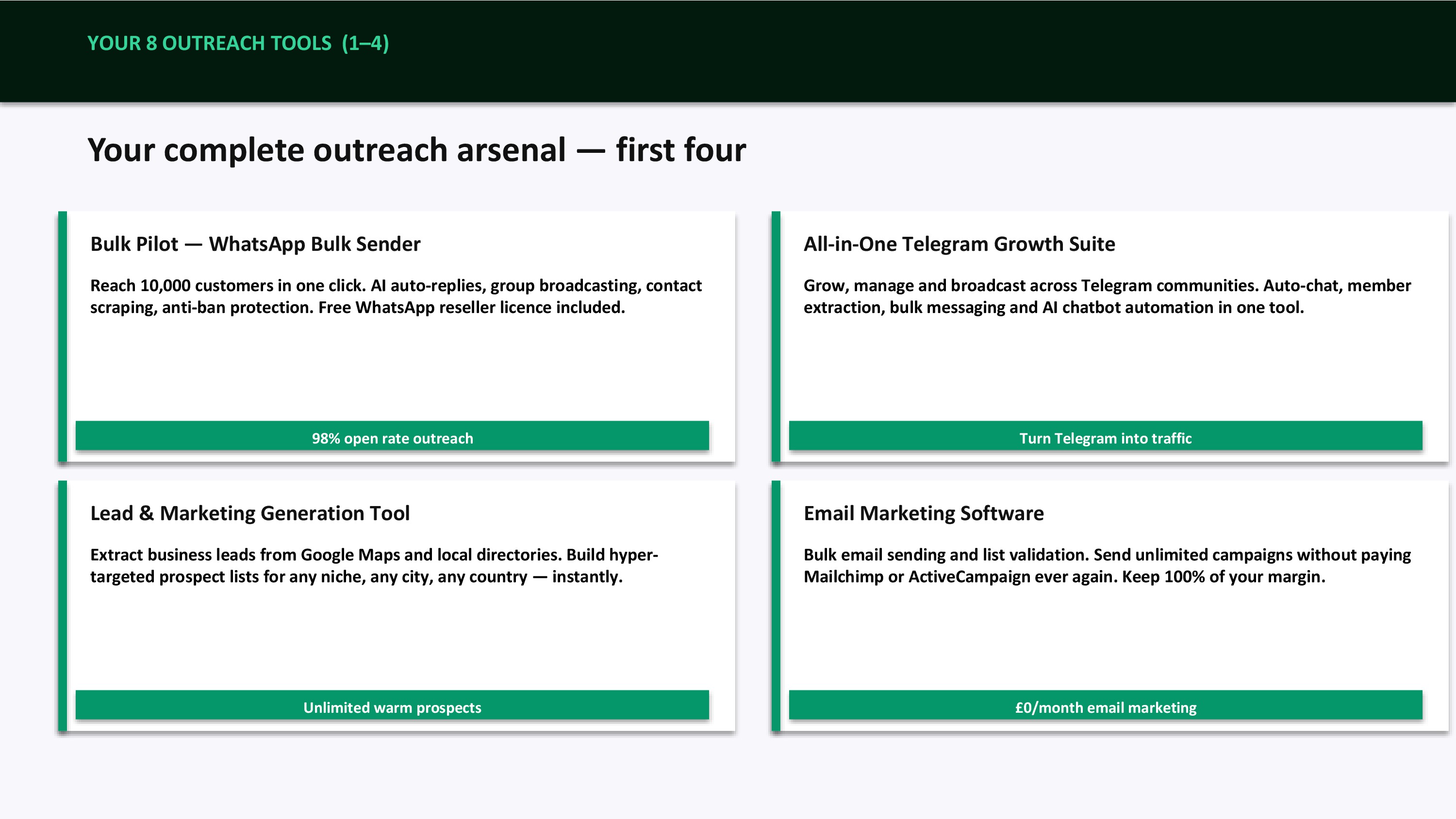Click the green accent bar of Telegram card
The height and width of the screenshot is (819, 1456).
coord(776,337)
